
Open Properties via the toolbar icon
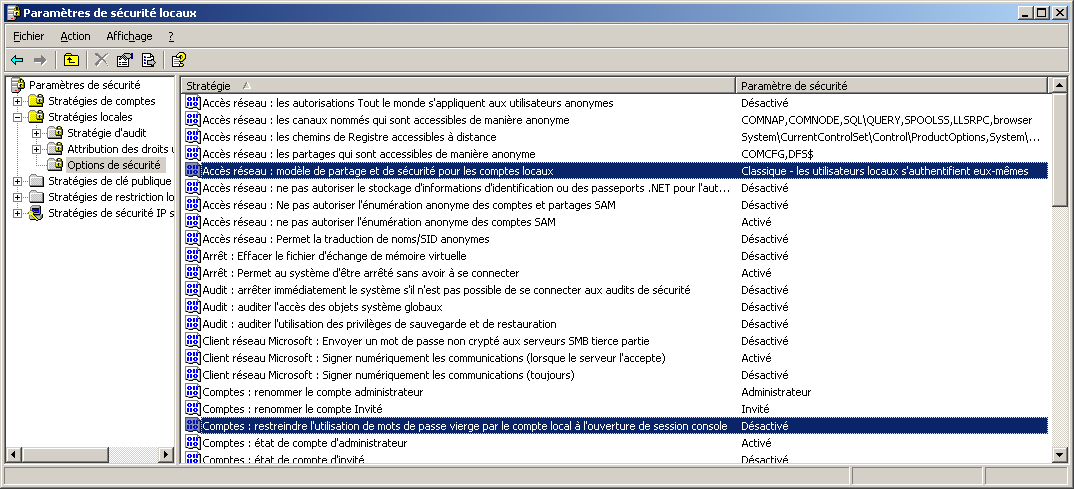[x=125, y=60]
